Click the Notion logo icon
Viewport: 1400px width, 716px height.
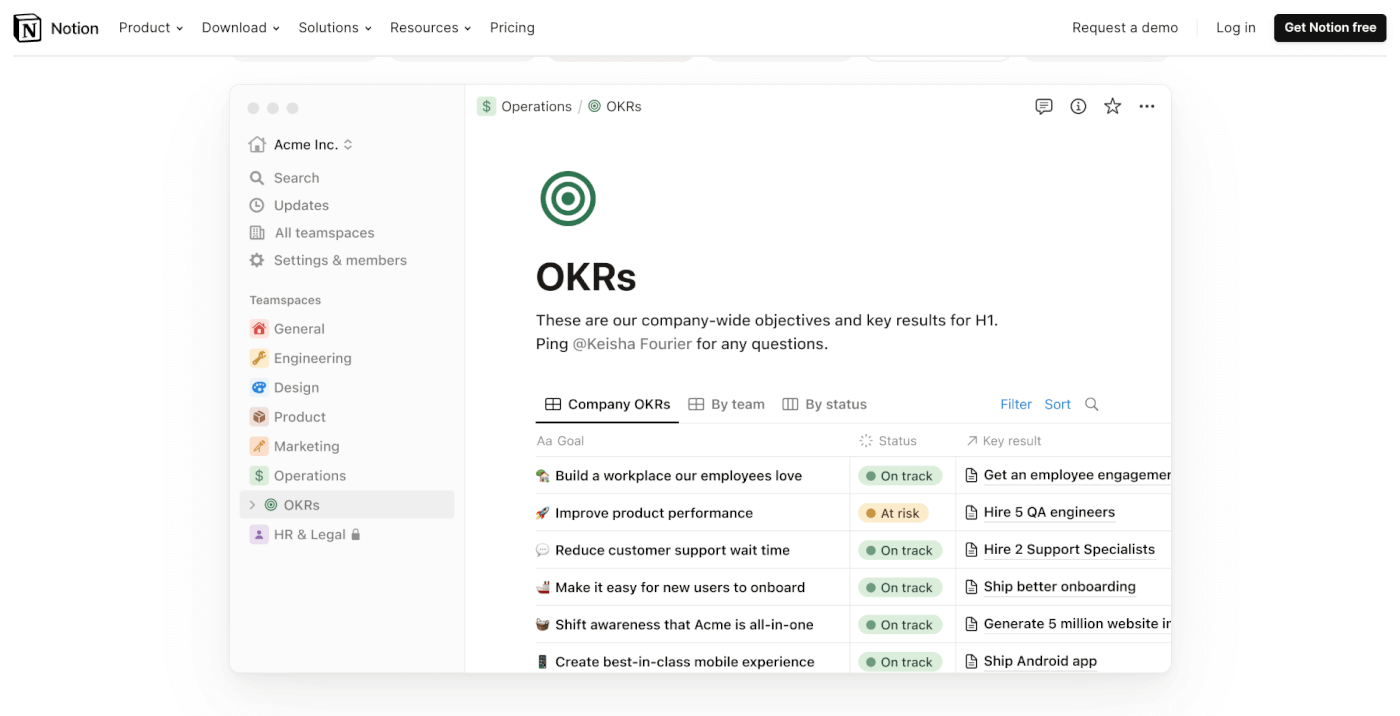(x=28, y=28)
